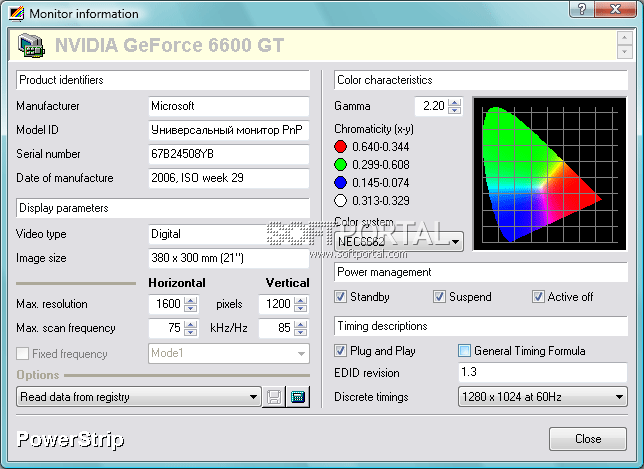Click the header scroll up arrow
644x469 pixels.
[624, 38]
